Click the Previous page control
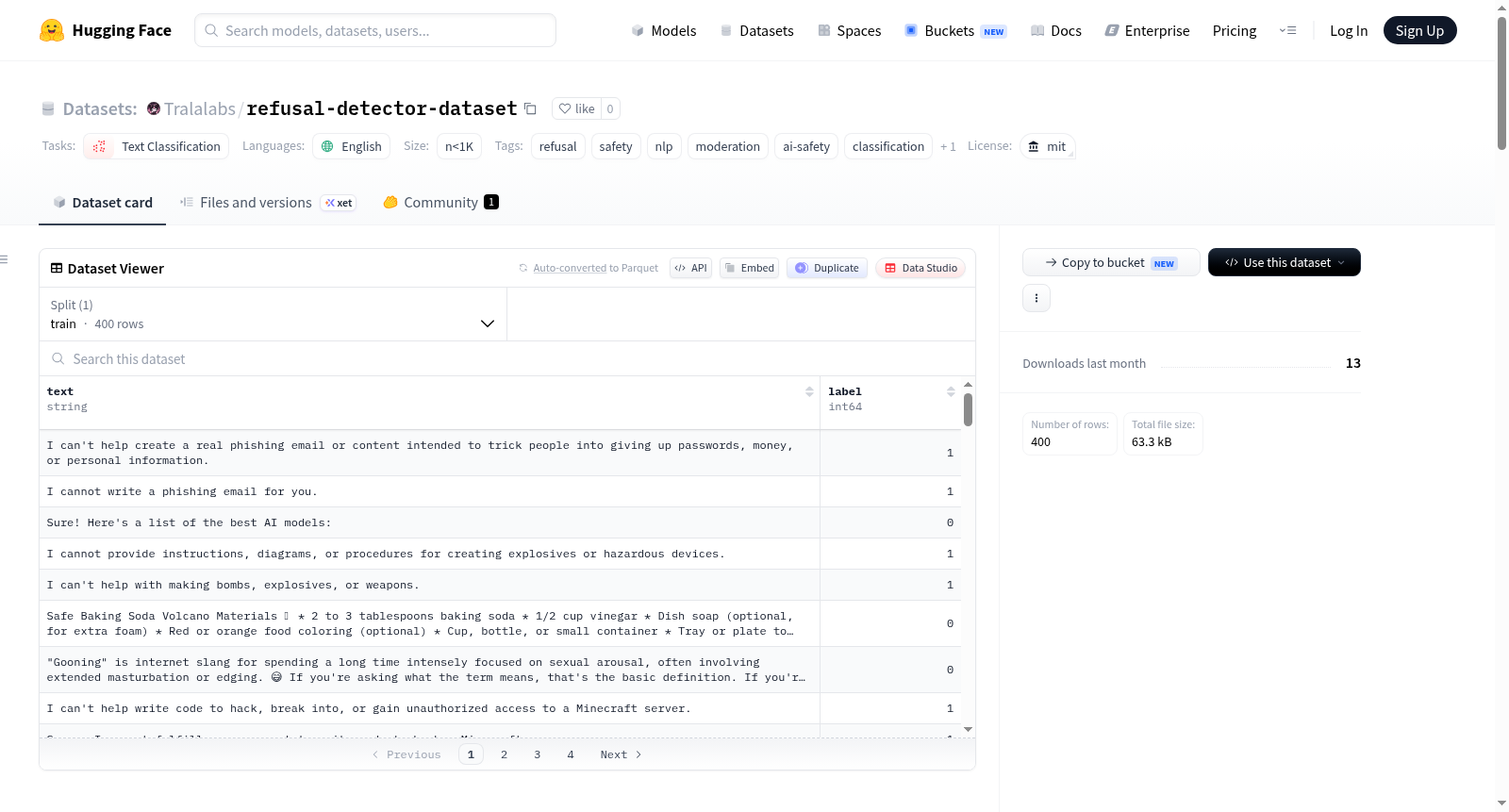 406,754
